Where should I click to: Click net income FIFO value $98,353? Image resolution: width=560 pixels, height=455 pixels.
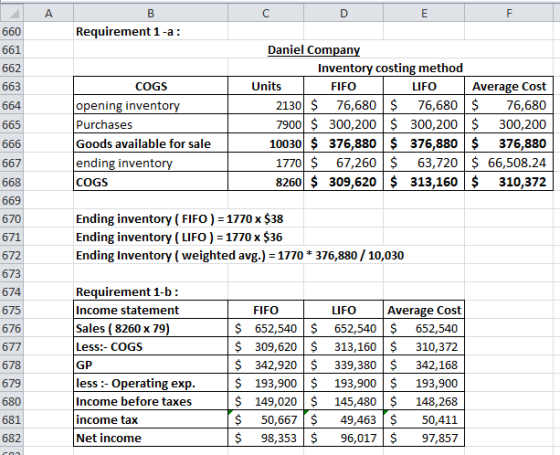pyautogui.click(x=266, y=438)
